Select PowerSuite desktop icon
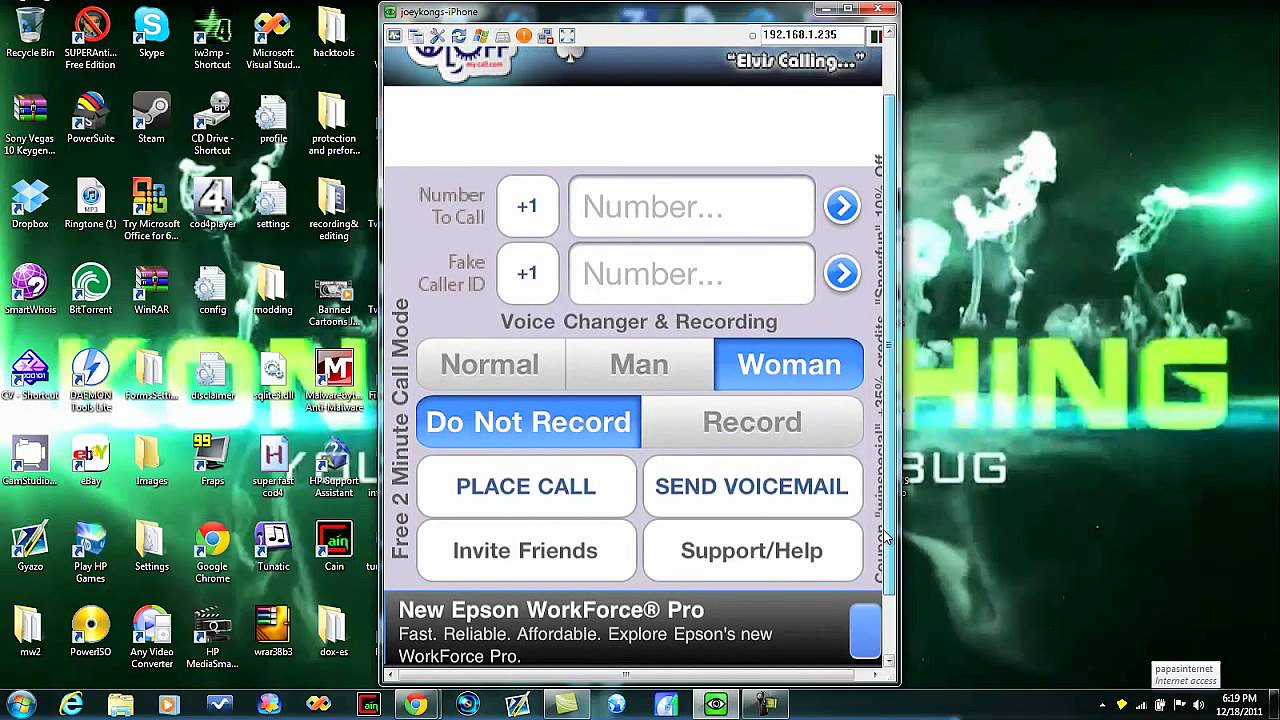Image resolution: width=1280 pixels, height=720 pixels. tap(91, 119)
